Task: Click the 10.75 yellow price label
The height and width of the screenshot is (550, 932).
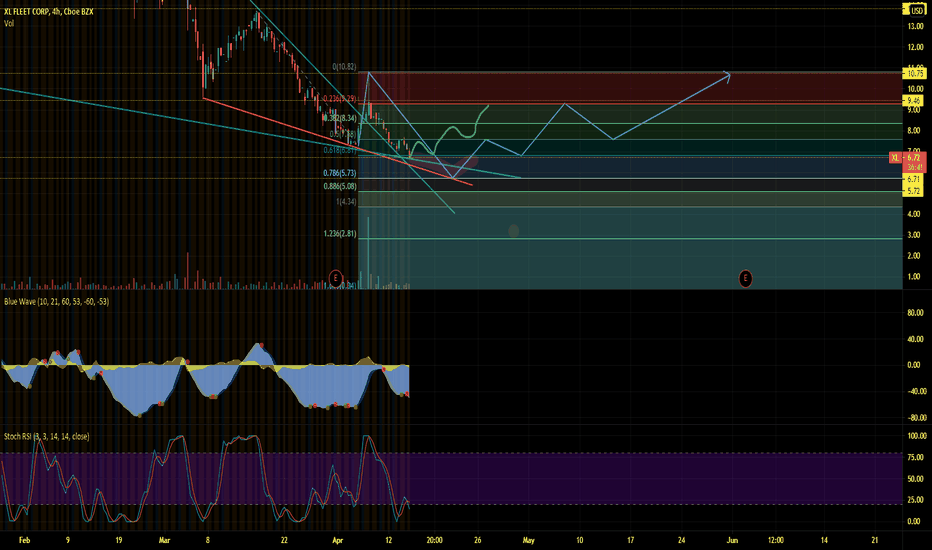Action: 914,74
